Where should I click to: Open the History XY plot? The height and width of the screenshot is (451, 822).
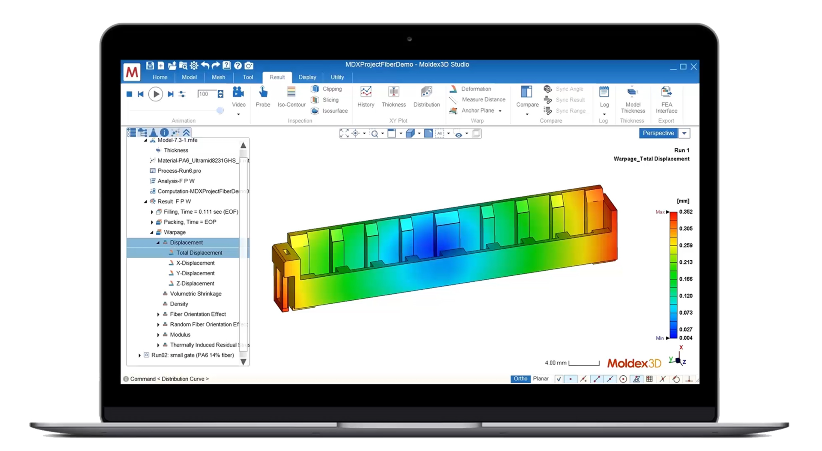[x=366, y=97]
